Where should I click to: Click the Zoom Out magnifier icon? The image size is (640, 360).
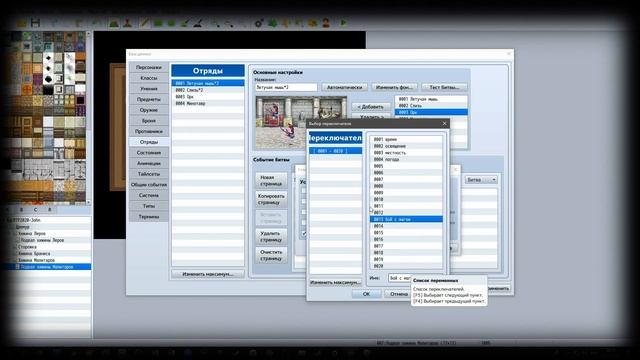coord(229,23)
